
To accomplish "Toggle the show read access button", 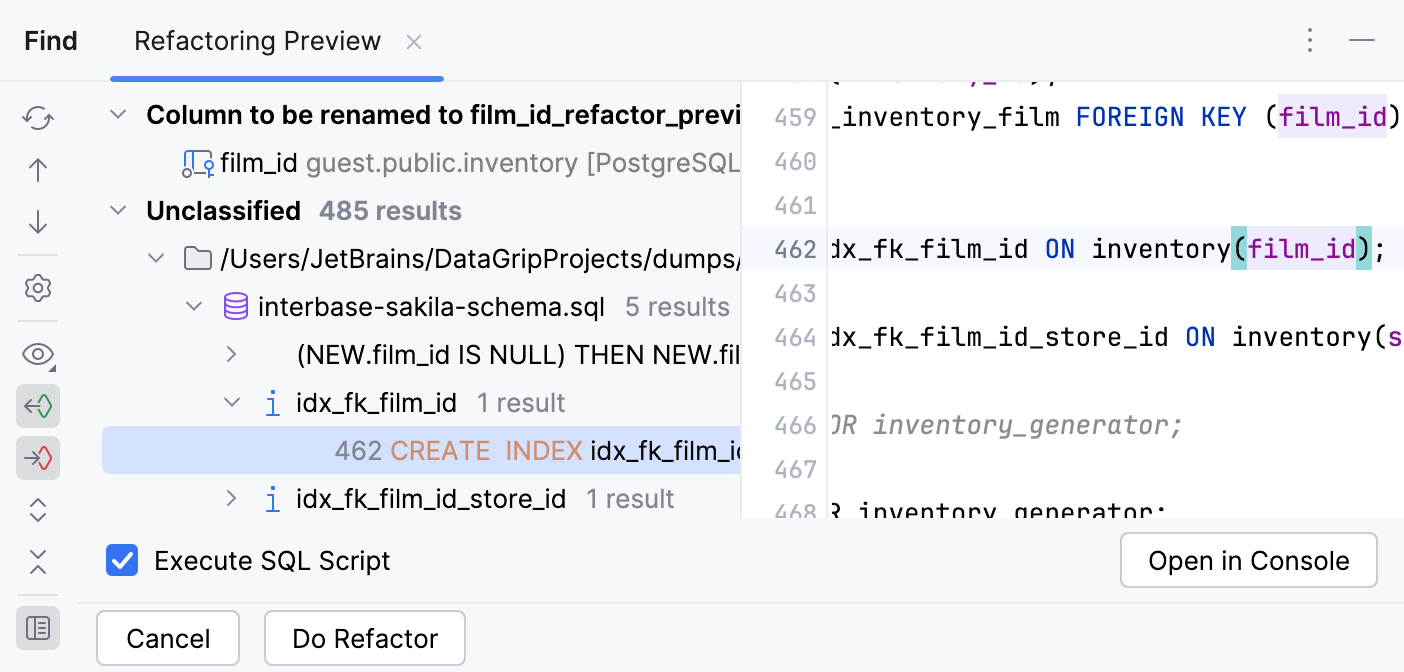I will (38, 406).
